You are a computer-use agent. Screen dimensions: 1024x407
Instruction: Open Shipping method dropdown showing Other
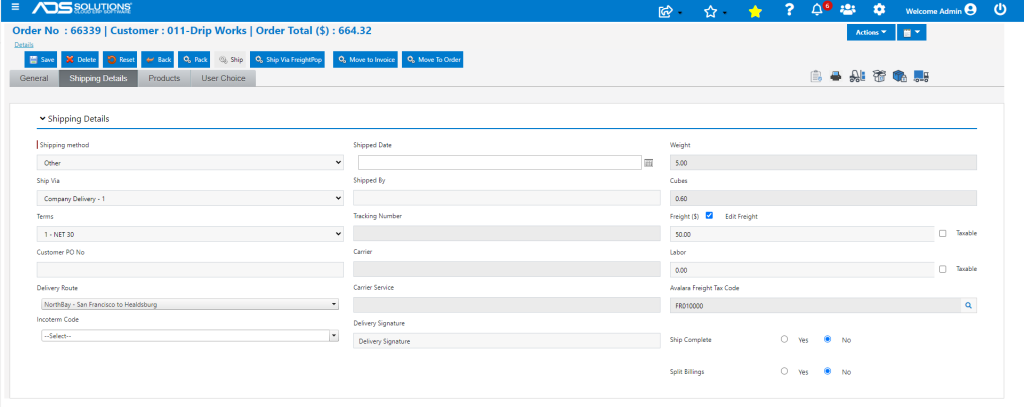click(x=191, y=163)
